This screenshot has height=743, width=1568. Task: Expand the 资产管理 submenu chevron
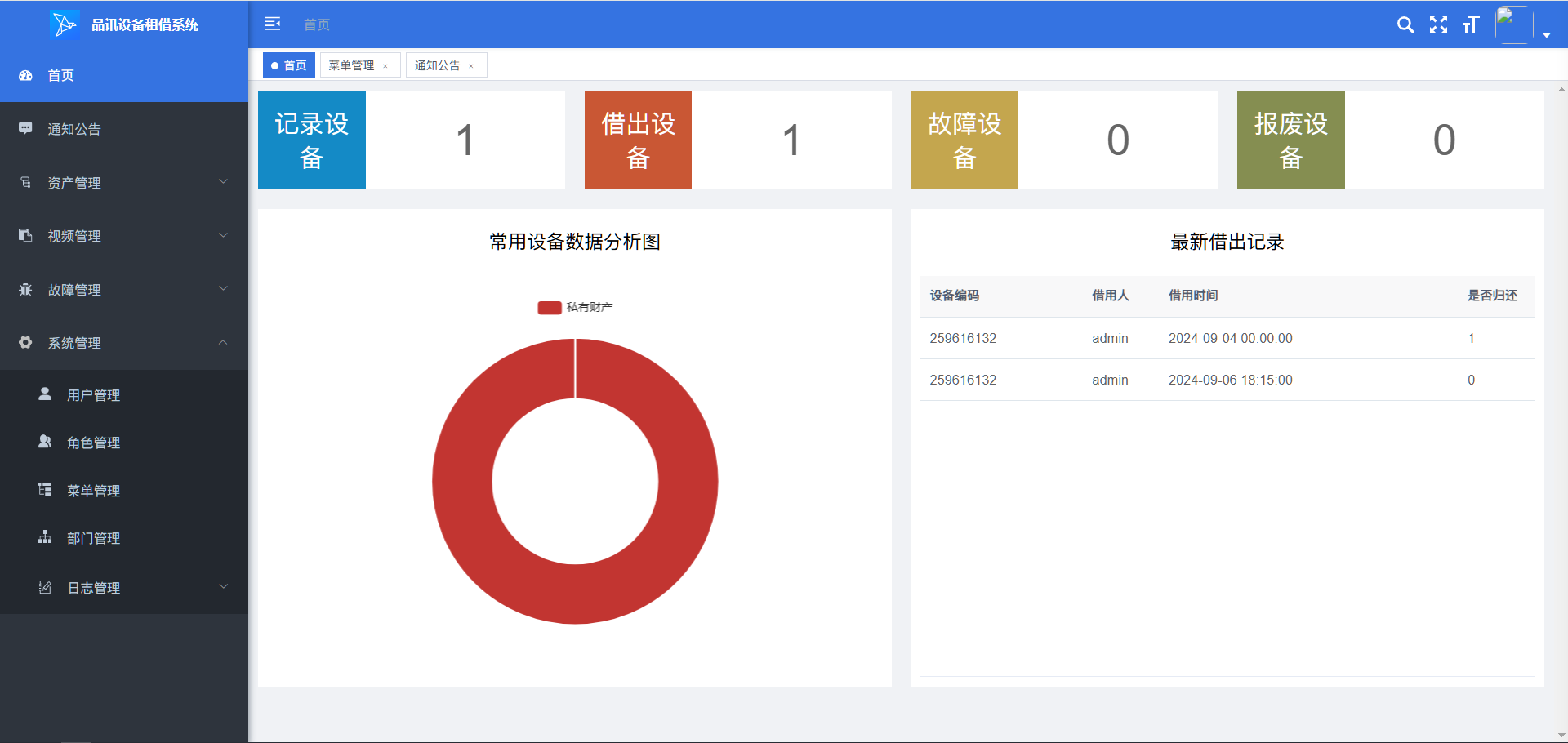pos(223,181)
